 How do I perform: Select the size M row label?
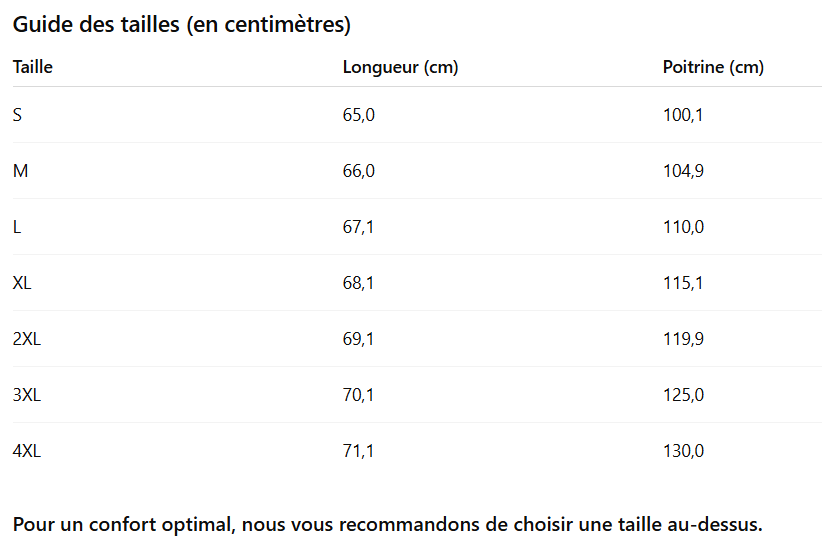pos(20,171)
